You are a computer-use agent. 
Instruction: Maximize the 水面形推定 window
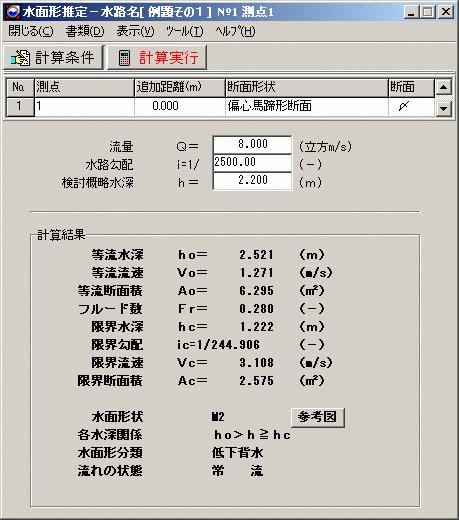pyautogui.click(x=428, y=12)
